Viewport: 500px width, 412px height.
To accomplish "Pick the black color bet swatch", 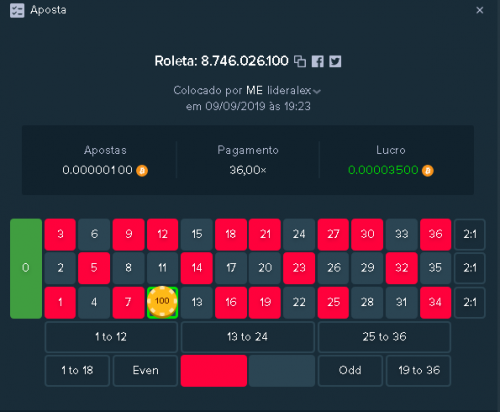I will pos(282,371).
